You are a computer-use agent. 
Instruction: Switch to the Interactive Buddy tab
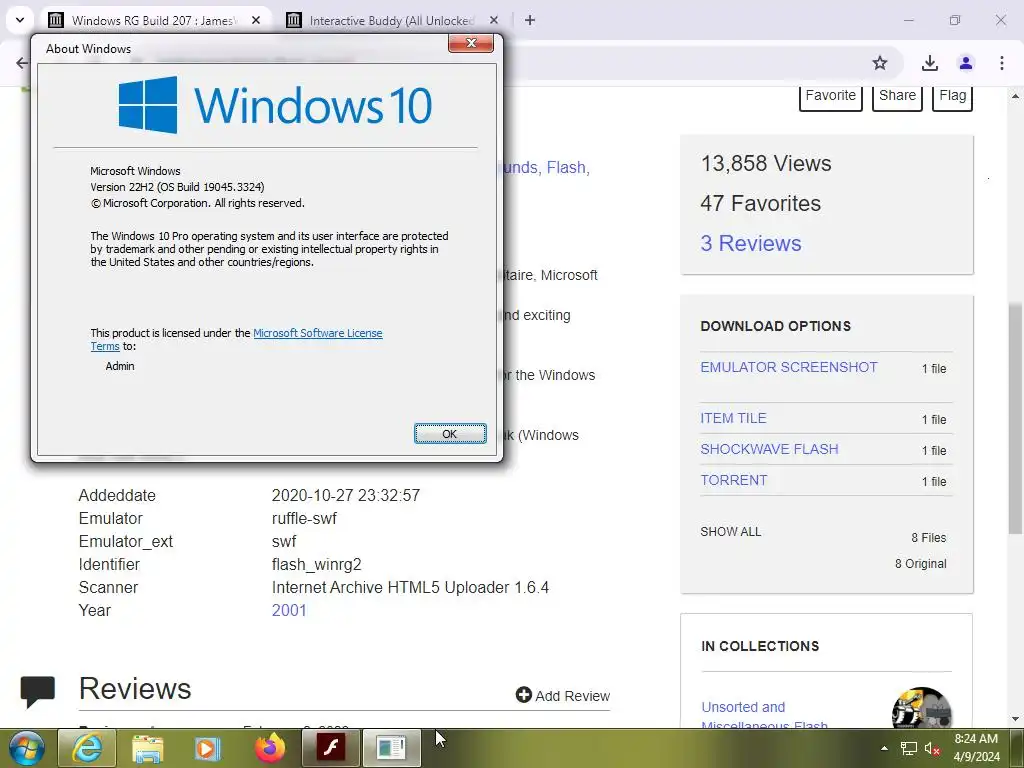[x=392, y=20]
